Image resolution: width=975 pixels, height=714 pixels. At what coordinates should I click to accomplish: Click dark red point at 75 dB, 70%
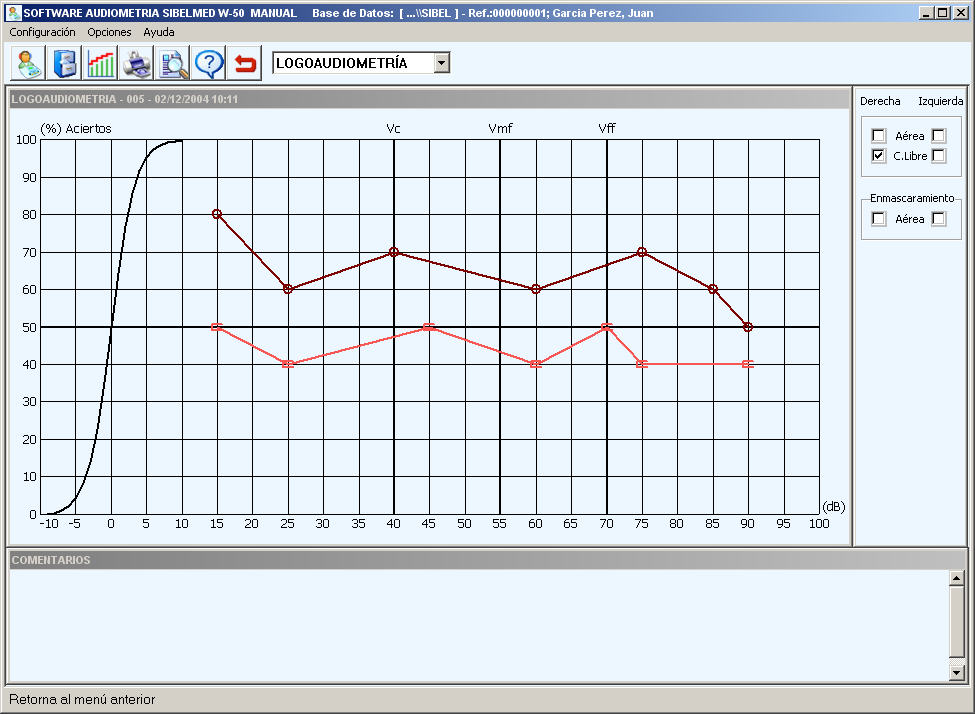(642, 252)
